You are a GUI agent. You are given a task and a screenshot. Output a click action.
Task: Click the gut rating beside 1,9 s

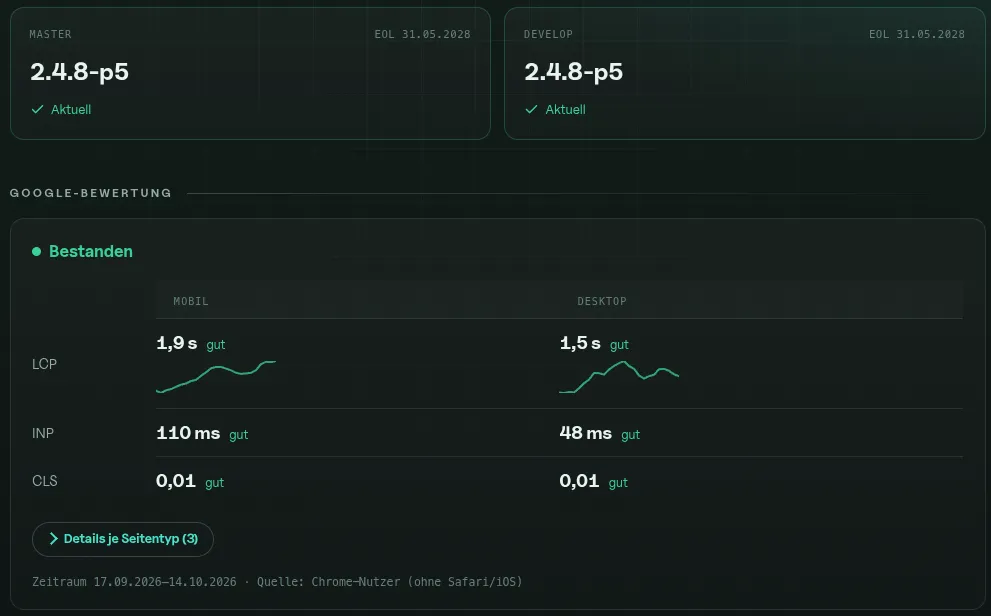pyautogui.click(x=216, y=345)
